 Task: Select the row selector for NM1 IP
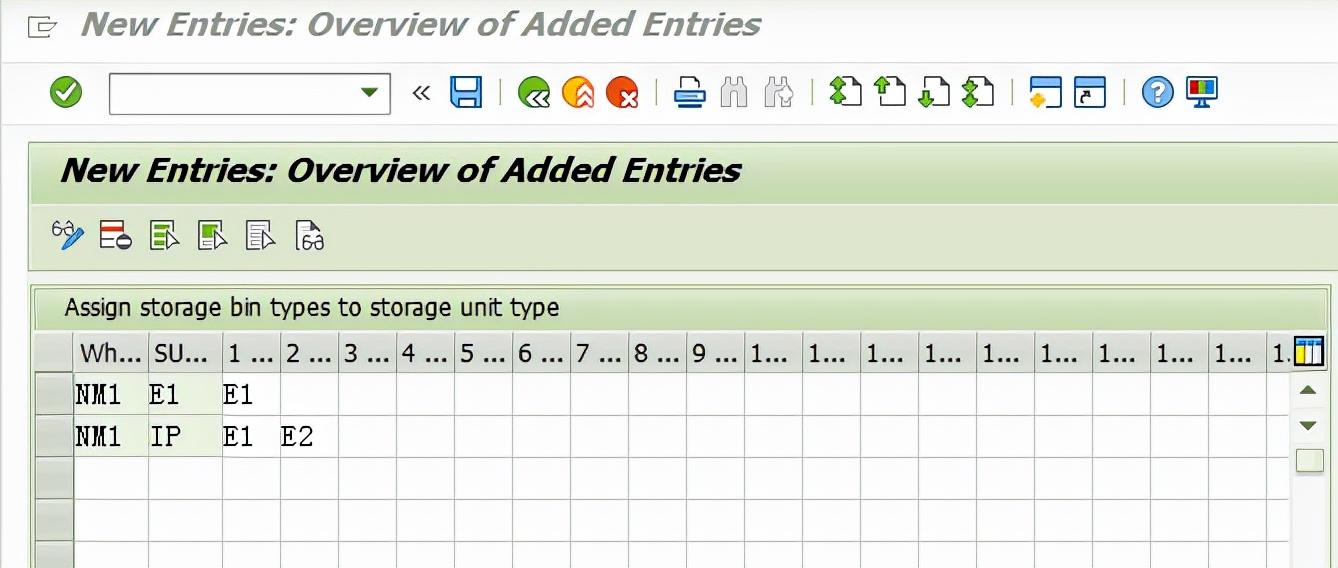[54, 437]
